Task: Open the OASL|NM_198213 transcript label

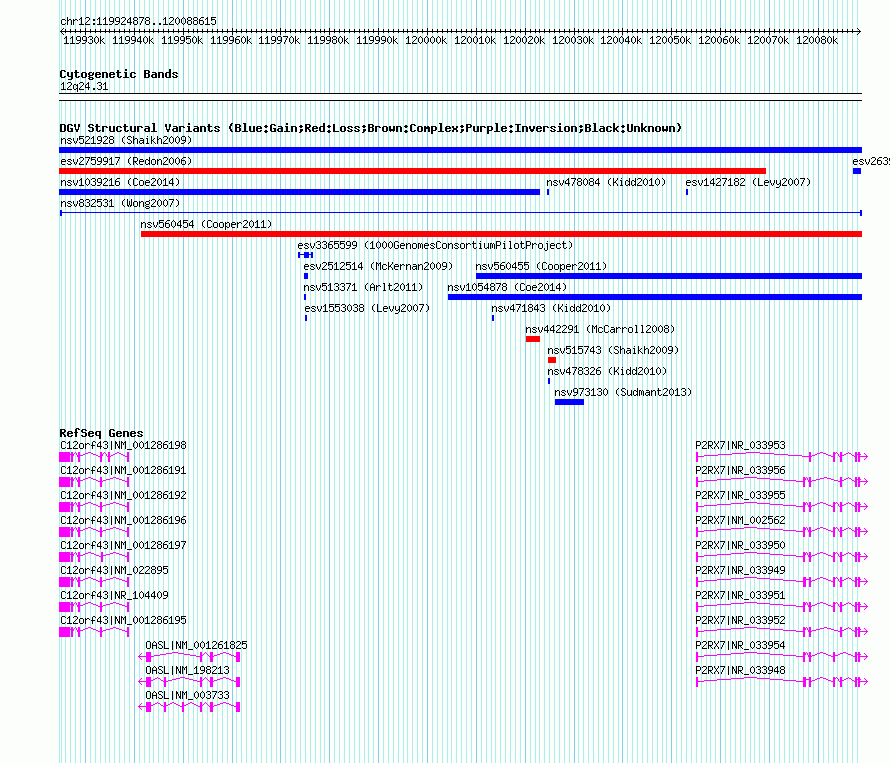Action: point(187,670)
